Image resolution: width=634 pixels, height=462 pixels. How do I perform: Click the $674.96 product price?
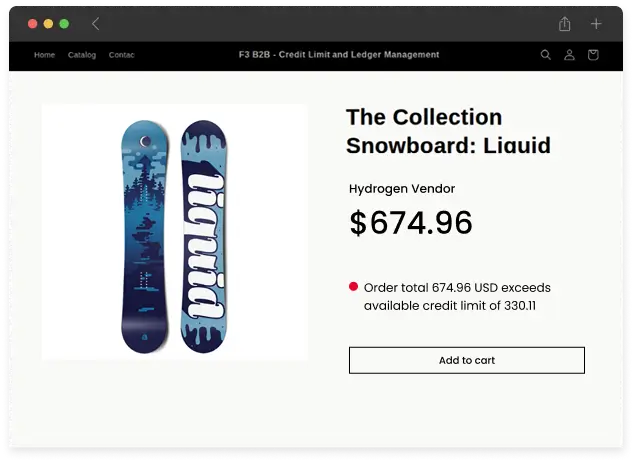click(410, 223)
